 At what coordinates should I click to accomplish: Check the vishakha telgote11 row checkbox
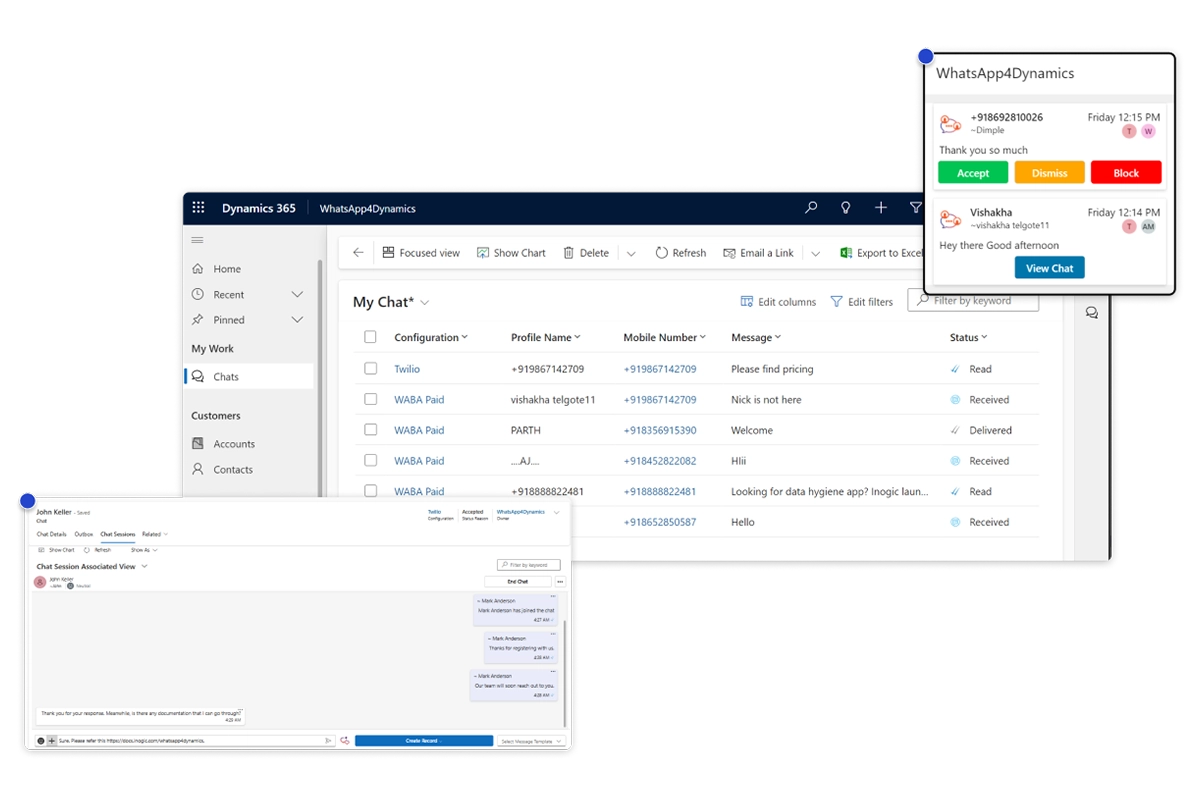[x=371, y=399]
